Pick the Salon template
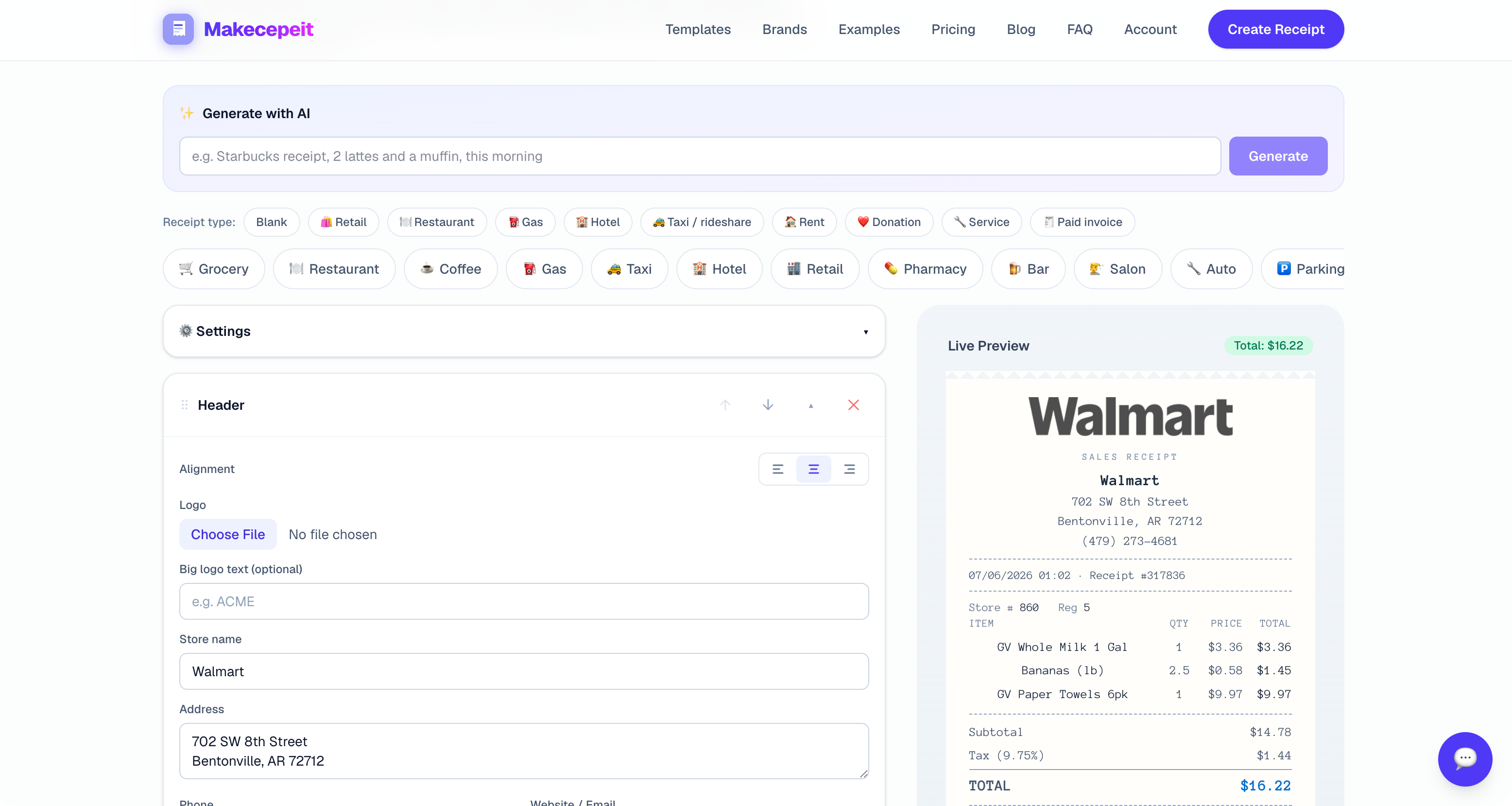This screenshot has height=806, width=1512. pos(1117,268)
